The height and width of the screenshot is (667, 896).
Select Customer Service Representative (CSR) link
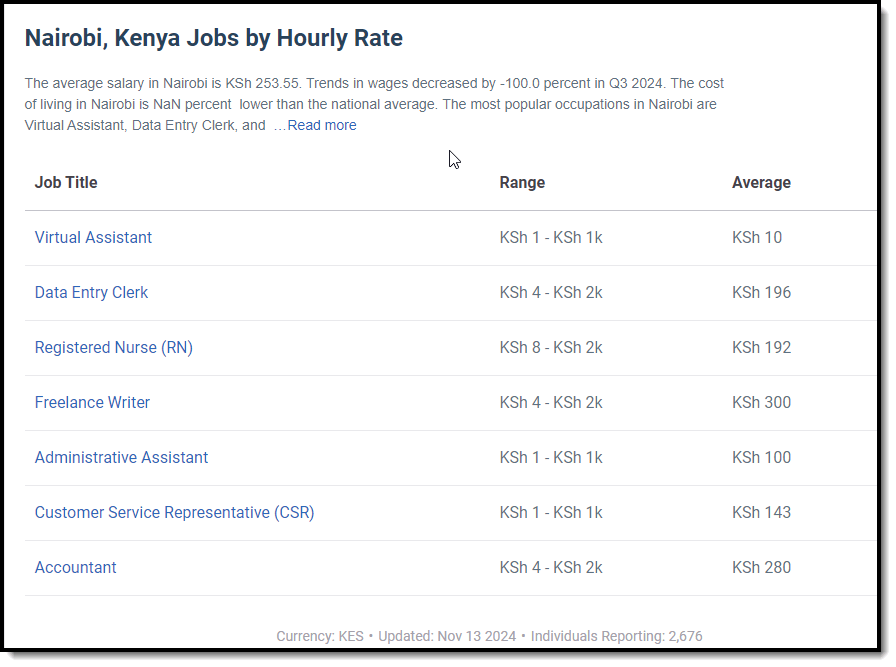(174, 513)
